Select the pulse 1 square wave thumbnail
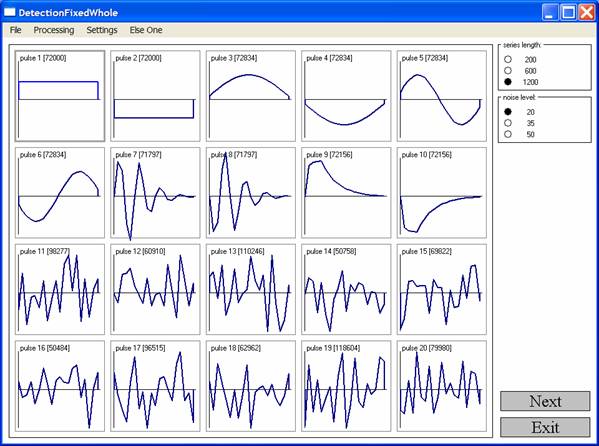The height and width of the screenshot is (446, 599). coord(60,96)
